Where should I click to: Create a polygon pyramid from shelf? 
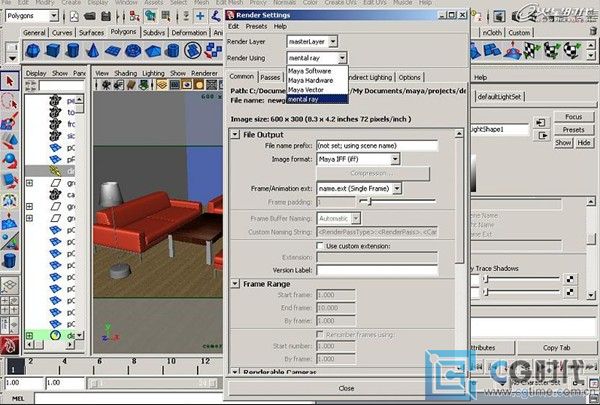pos(153,51)
